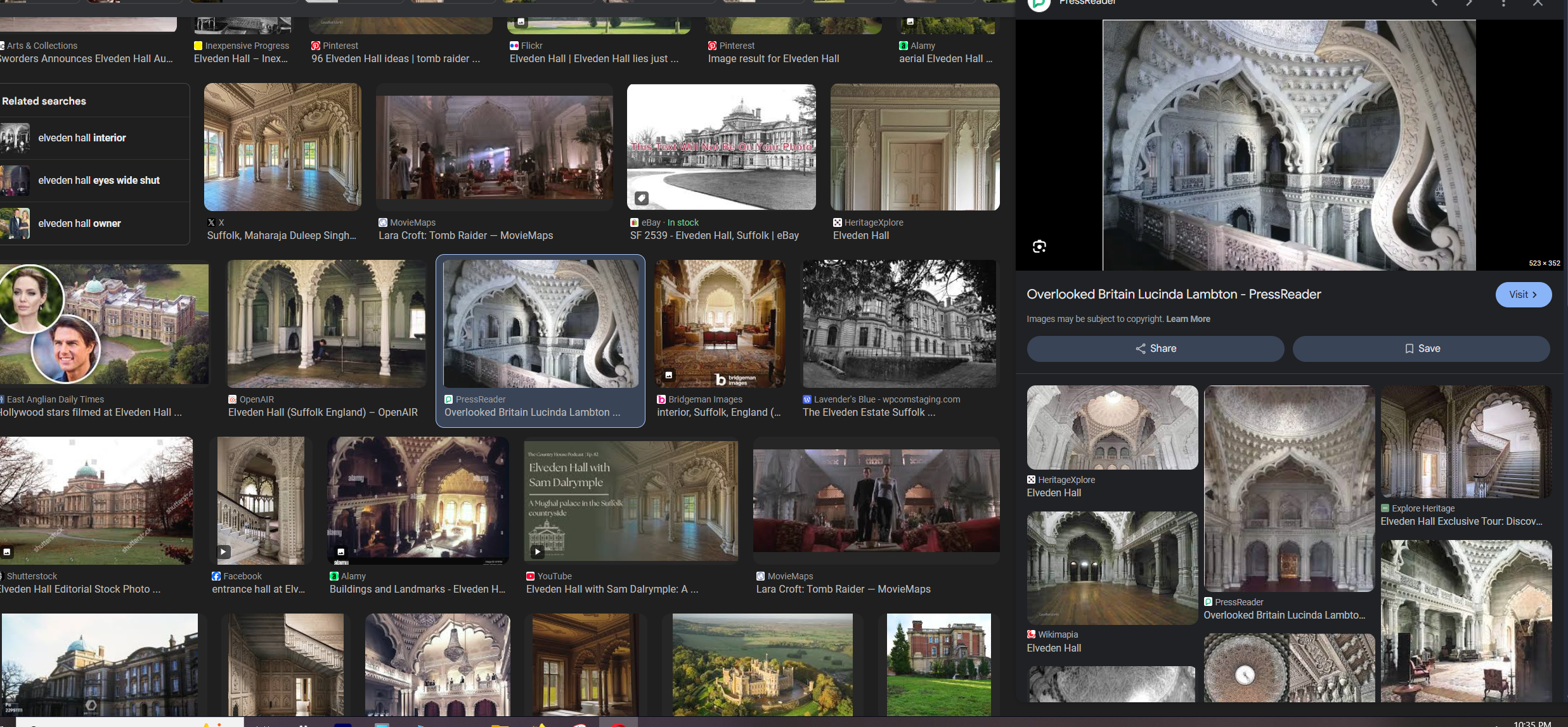Click the Alamy favicon beside aerial Elveden Hall
Screen dimensions: 1568x727
click(x=904, y=46)
